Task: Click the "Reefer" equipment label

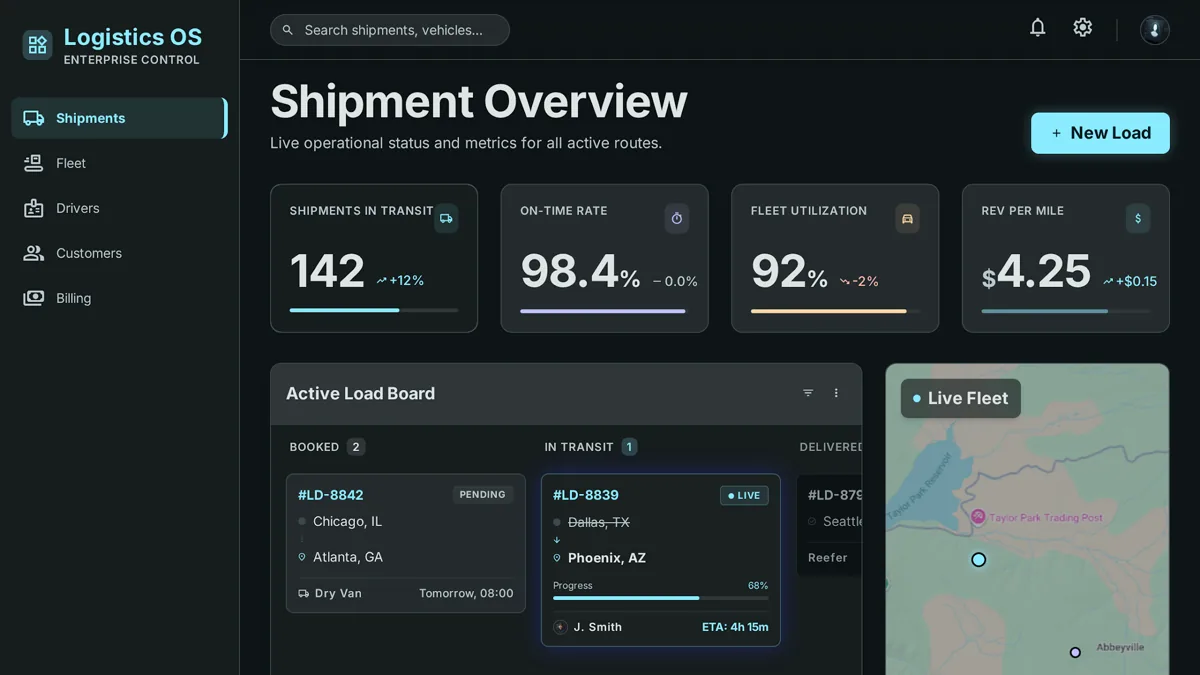Action: 828,558
